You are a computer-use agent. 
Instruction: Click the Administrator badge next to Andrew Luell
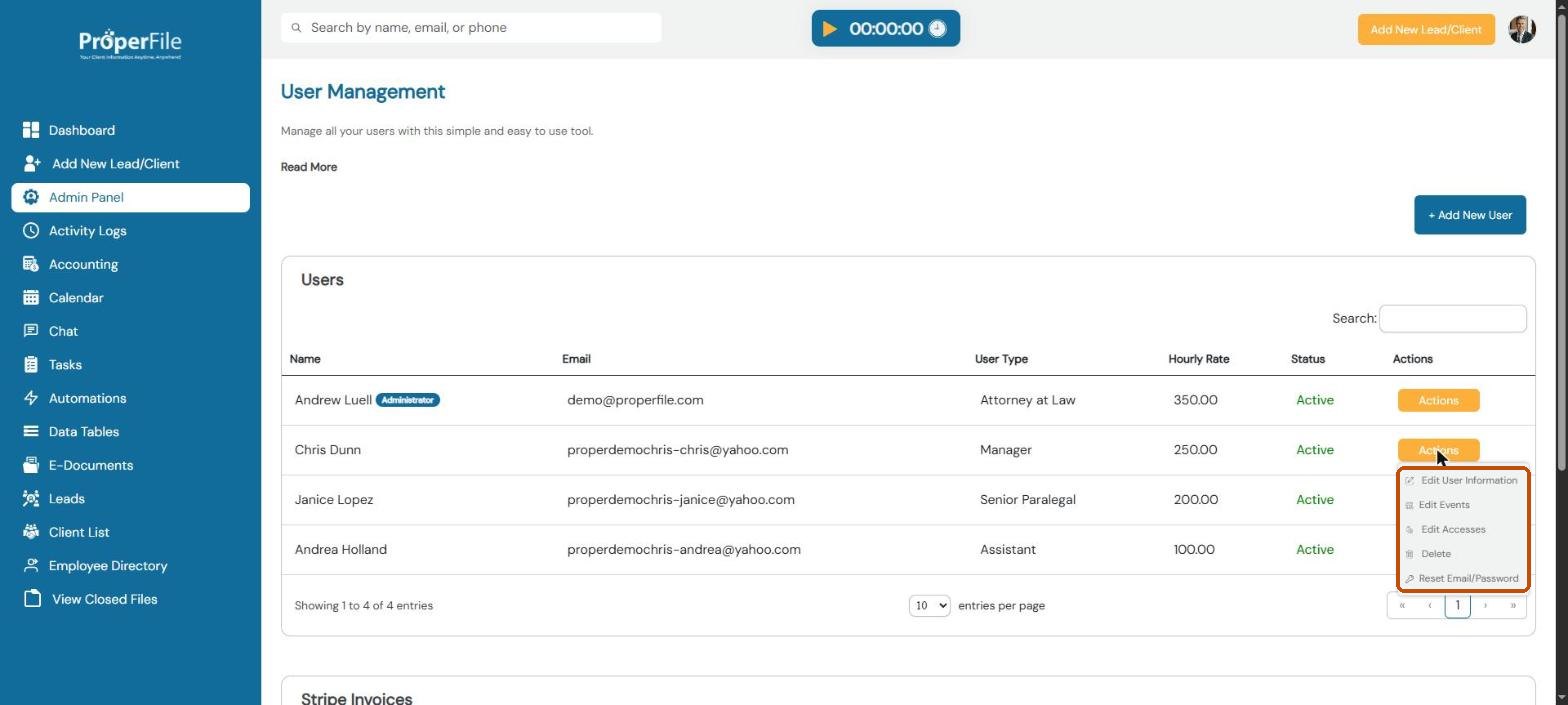click(408, 400)
